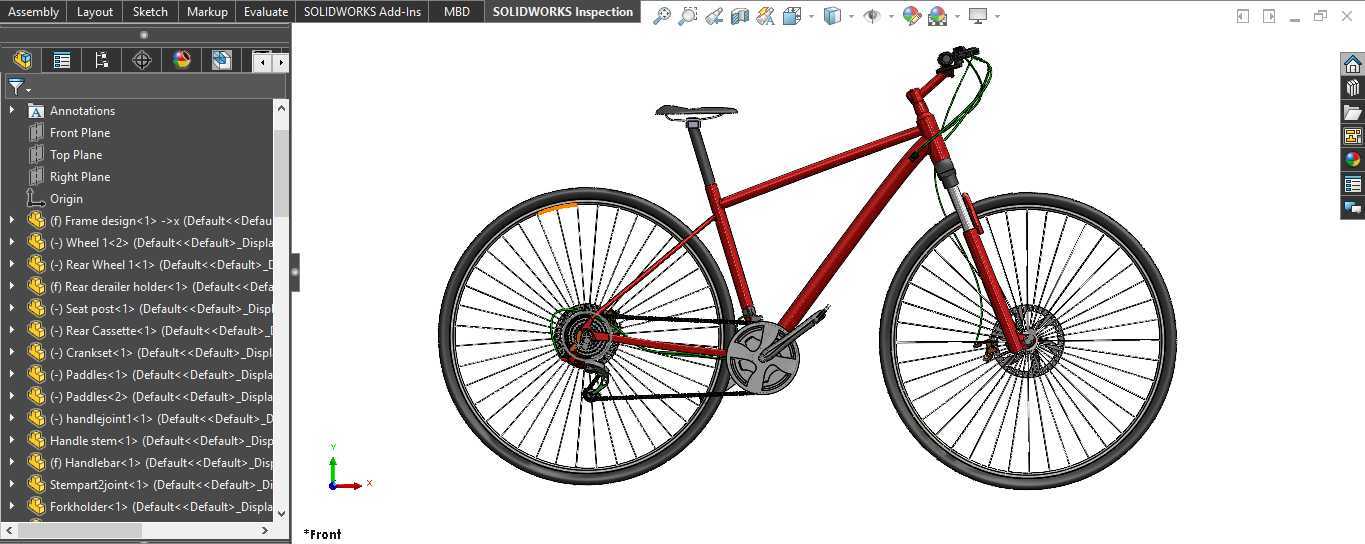Select Forkholder<1> component
Image resolution: width=1365 pixels, height=544 pixels.
[x=161, y=507]
